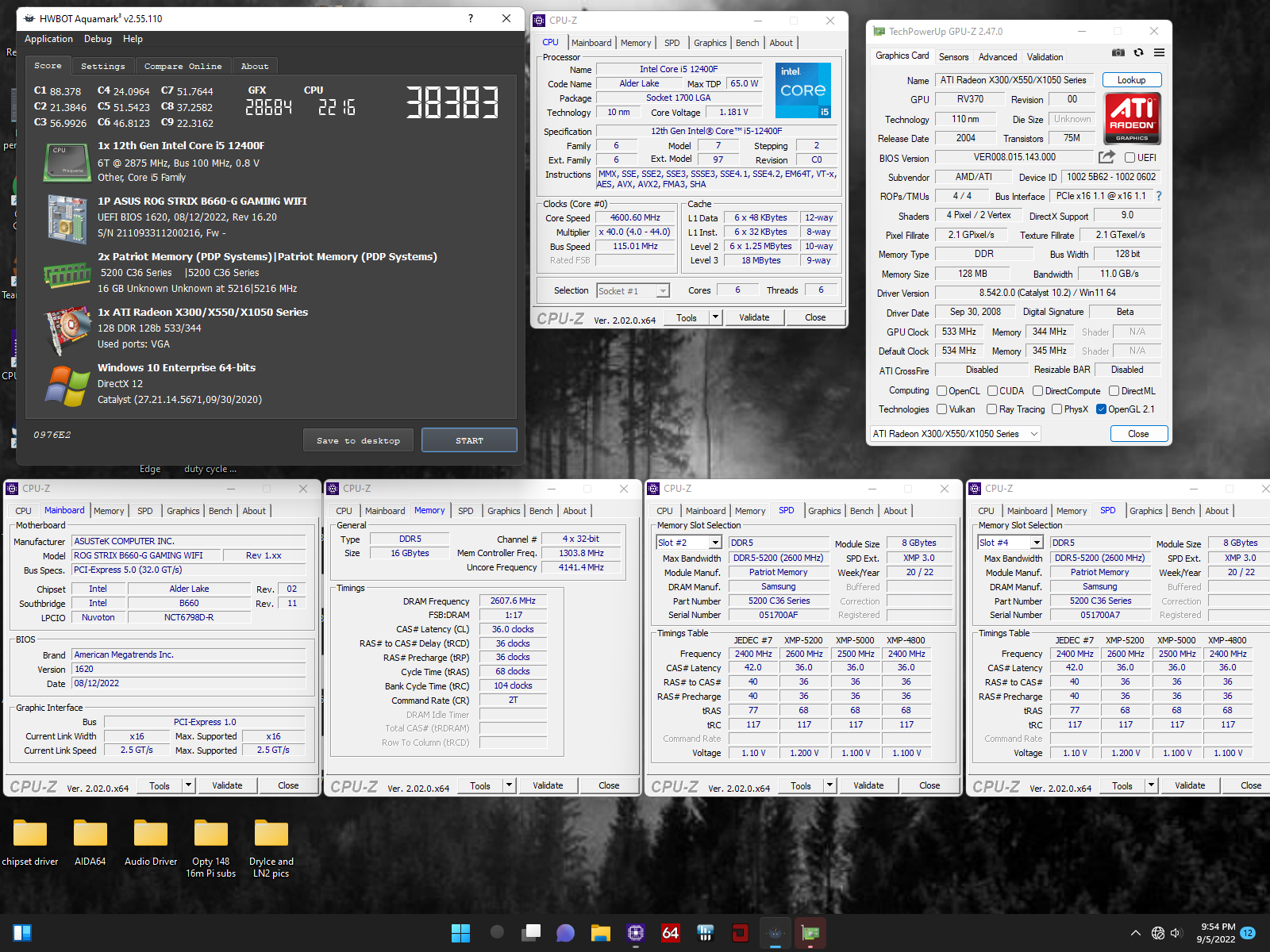Screen dimensions: 1270x952
Task: Click the notification count badge 12
Action: click(1248, 933)
